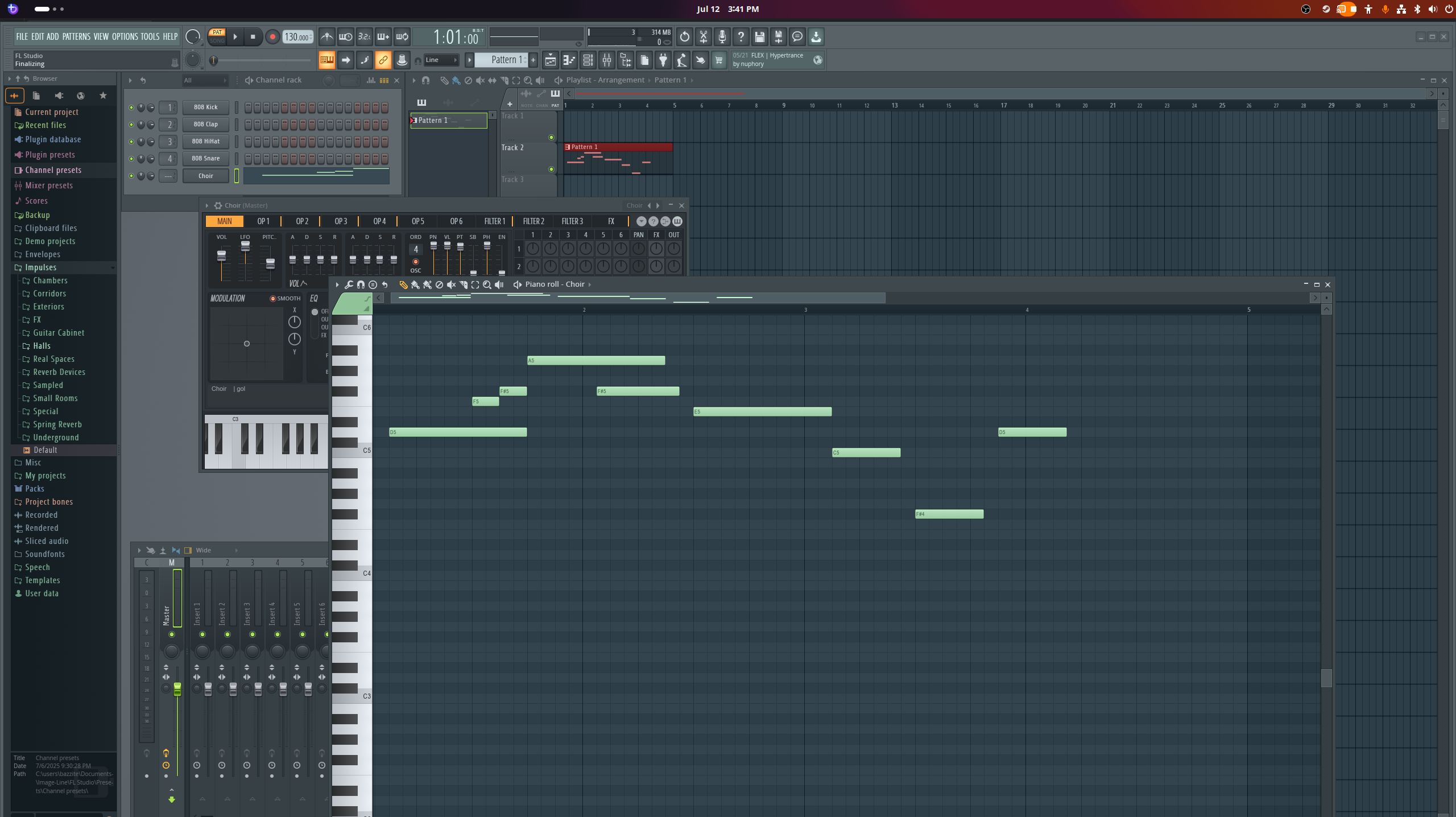Mute the 808 Clap channel

(x=131, y=125)
